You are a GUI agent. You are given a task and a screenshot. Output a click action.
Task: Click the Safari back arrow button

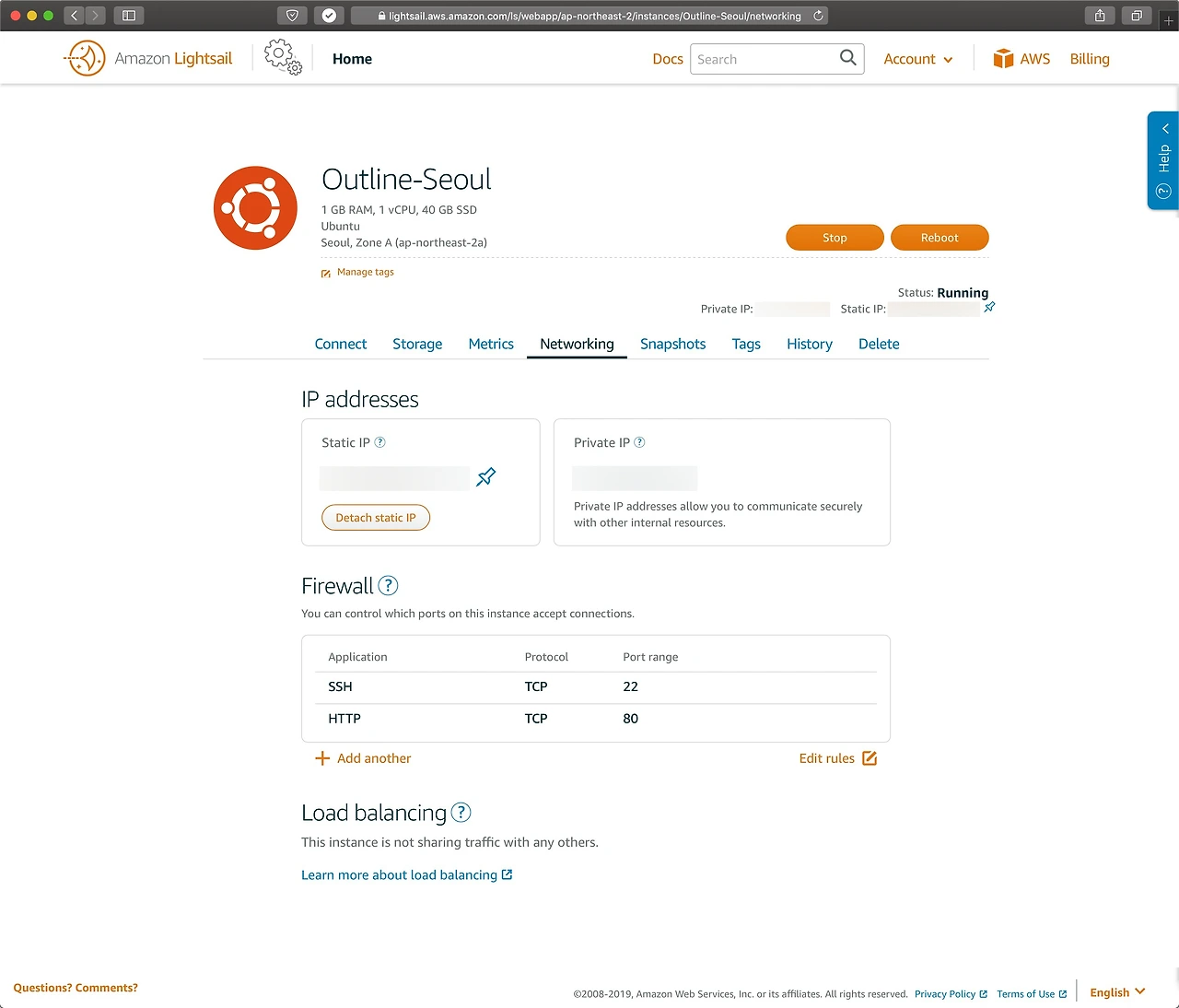pos(75,16)
